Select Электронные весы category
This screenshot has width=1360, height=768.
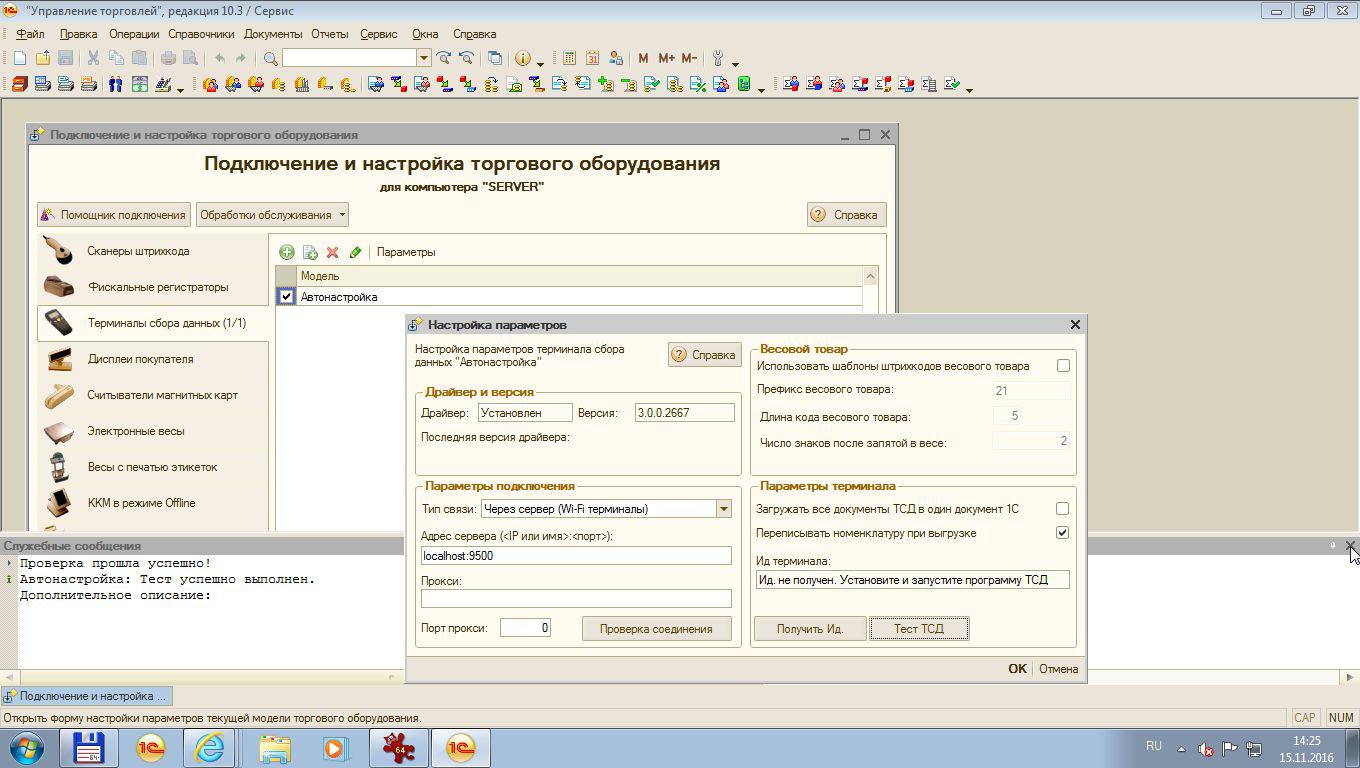153,431
